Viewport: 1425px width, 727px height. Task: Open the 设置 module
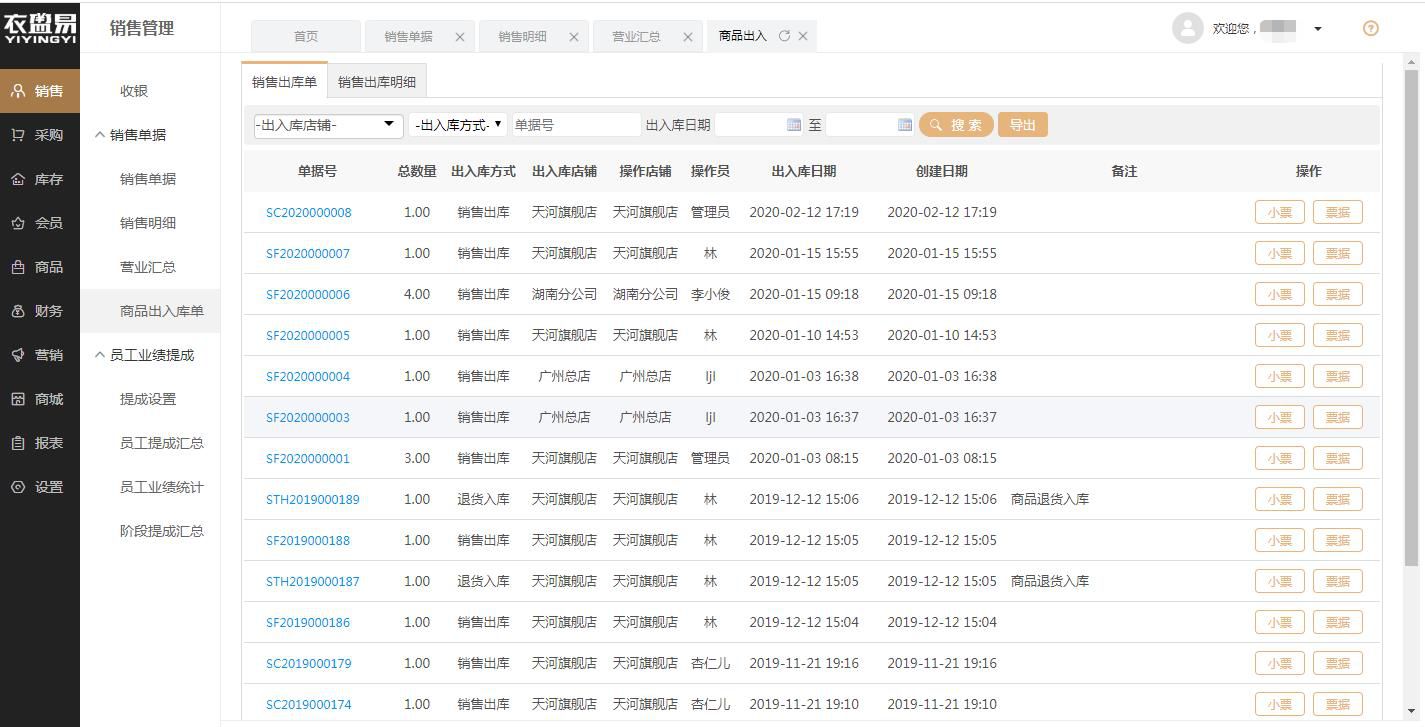40,487
